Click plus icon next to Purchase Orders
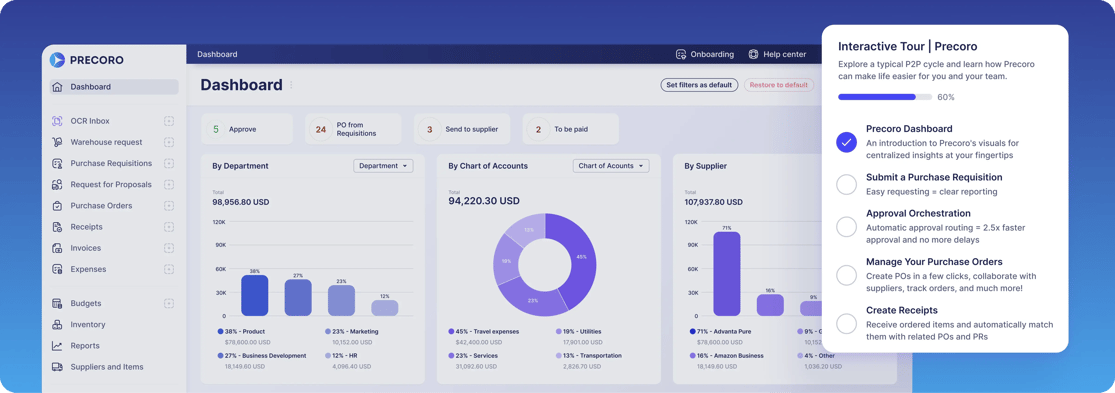 point(169,206)
